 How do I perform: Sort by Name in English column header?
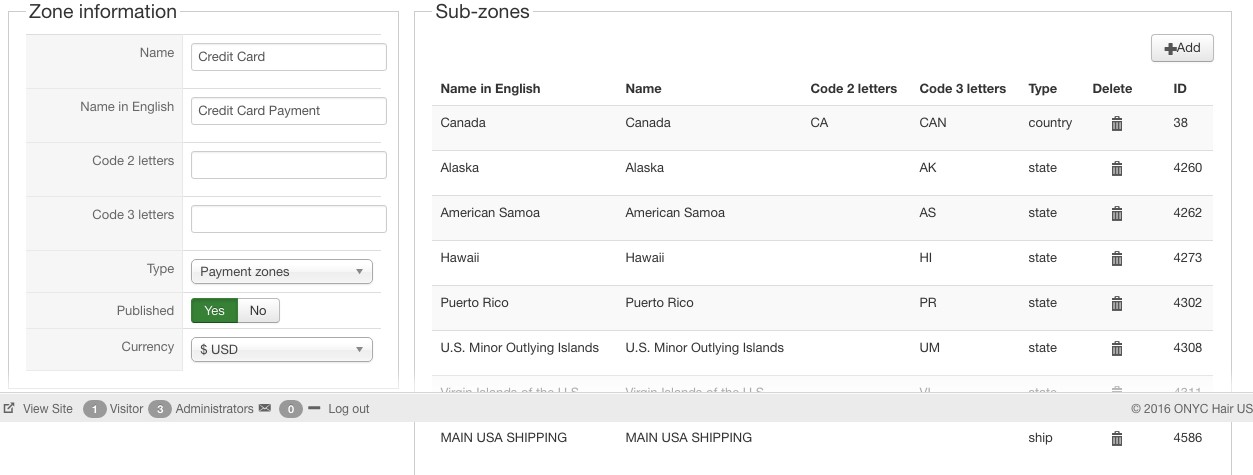(490, 89)
